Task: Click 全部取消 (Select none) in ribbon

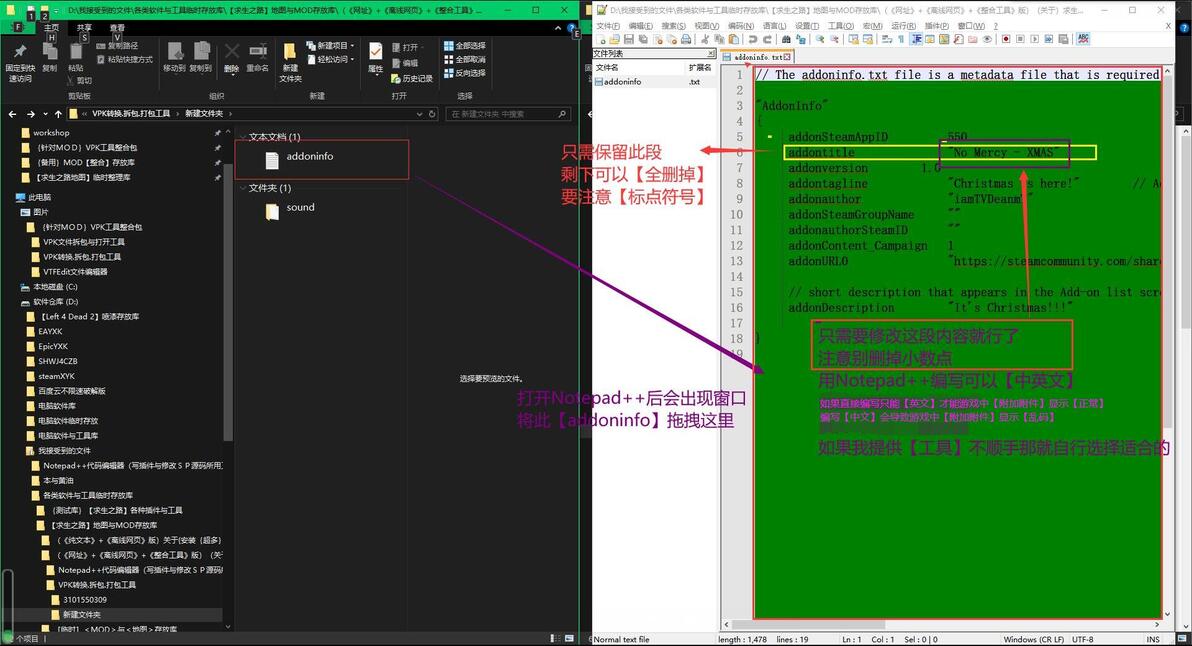Action: tap(464, 59)
